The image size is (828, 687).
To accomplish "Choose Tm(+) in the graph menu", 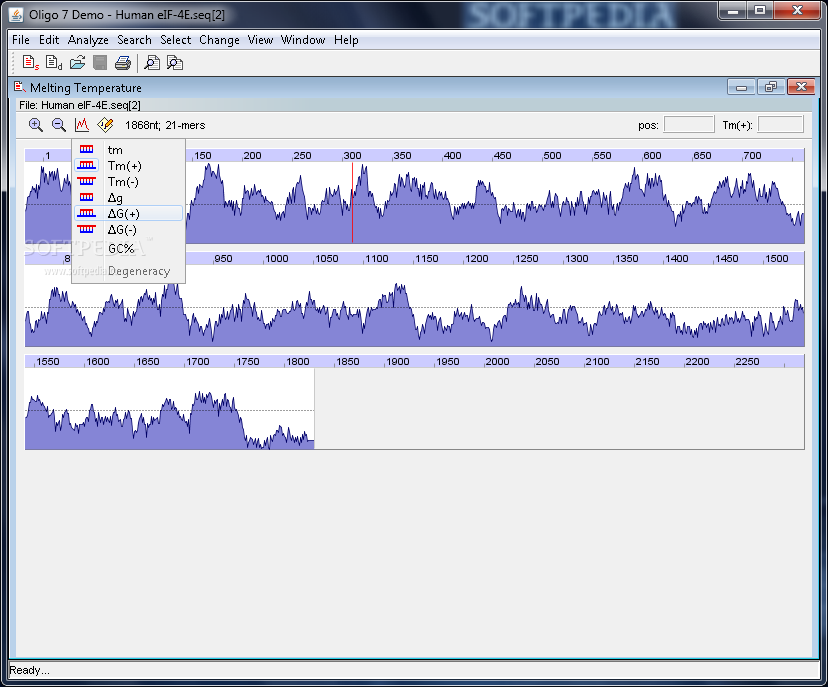I will (x=129, y=166).
